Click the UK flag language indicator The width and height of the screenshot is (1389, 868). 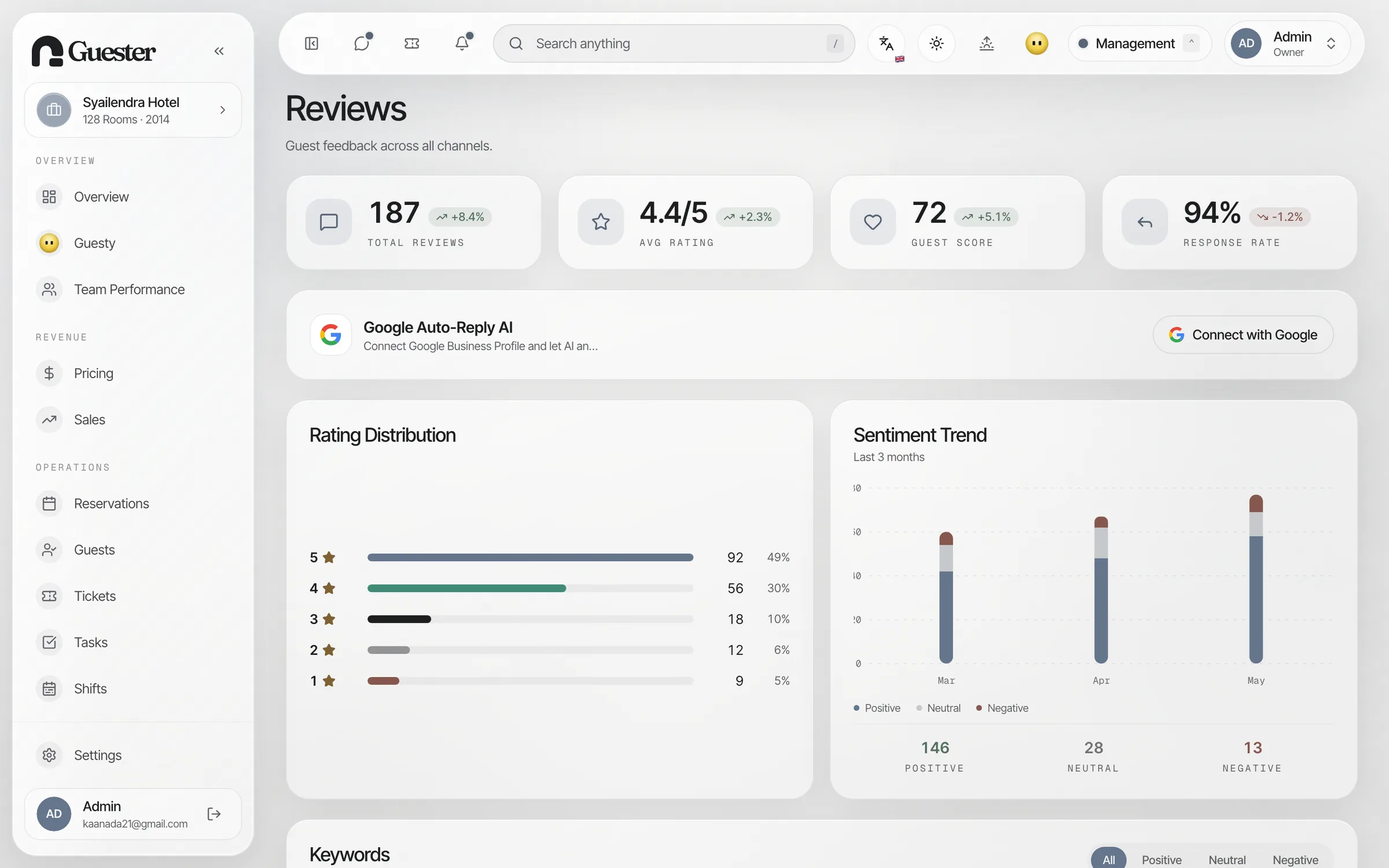899,58
